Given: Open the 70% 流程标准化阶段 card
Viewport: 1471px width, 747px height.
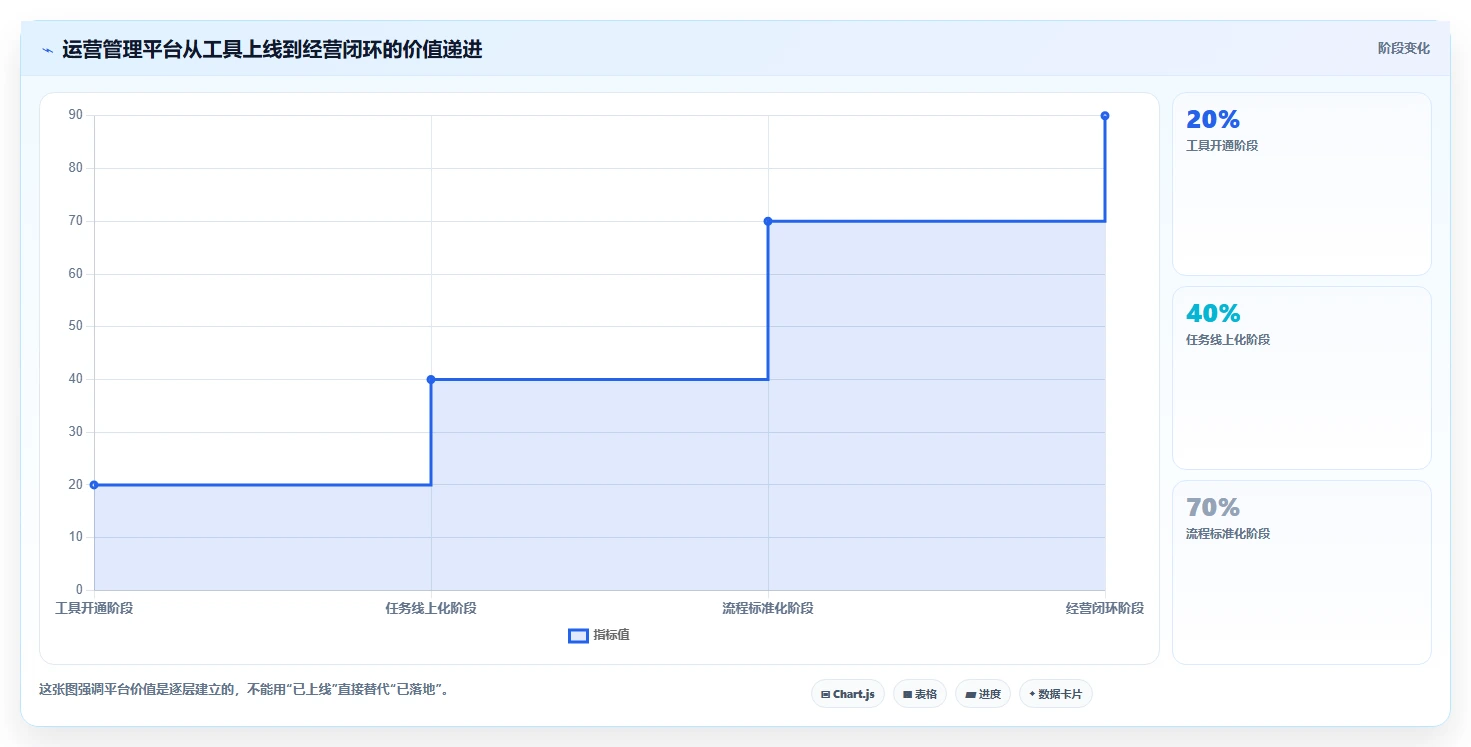Looking at the screenshot, I should pyautogui.click(x=1301, y=572).
